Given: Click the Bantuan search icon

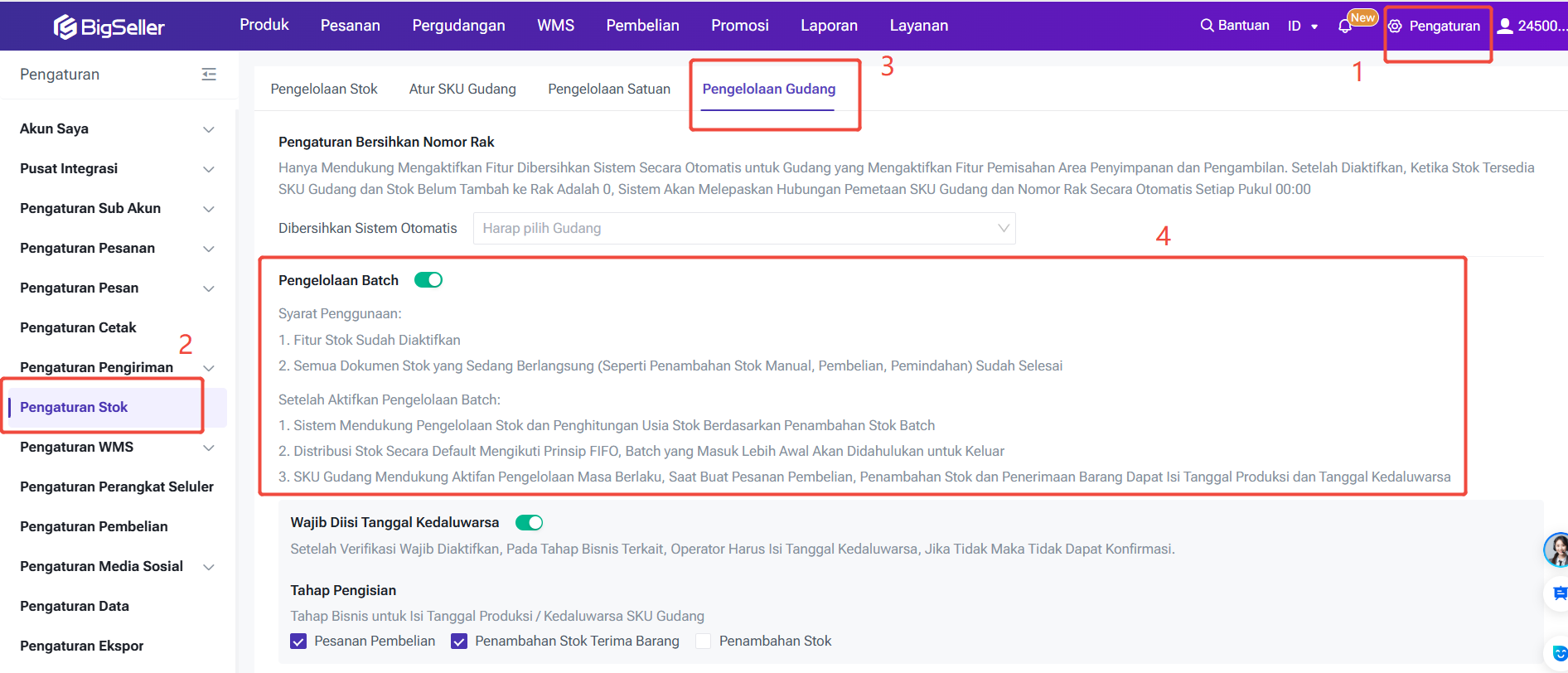Looking at the screenshot, I should pos(1207,26).
